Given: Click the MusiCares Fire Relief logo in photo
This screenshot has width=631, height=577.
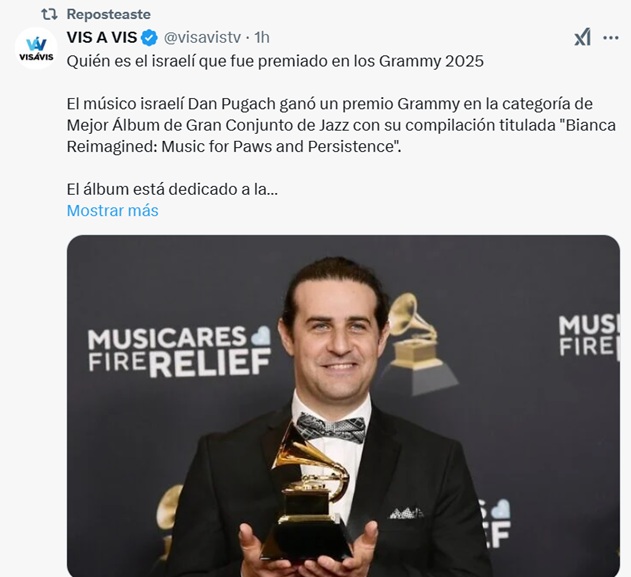Looking at the screenshot, I should click(x=179, y=351).
